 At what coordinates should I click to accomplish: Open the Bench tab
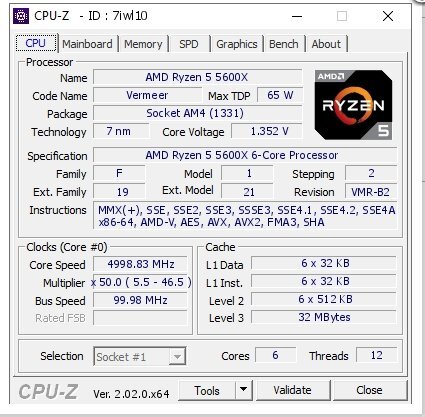[x=284, y=44]
